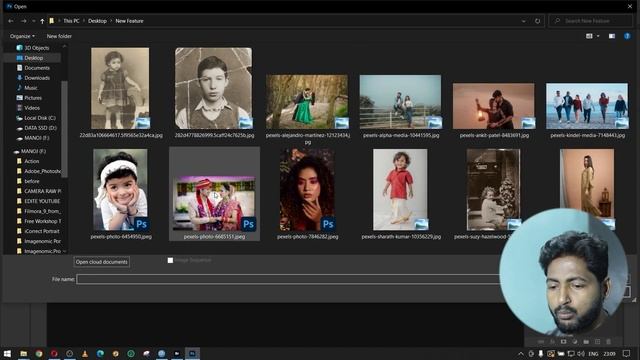Select cracked boy portrait 282d47
Screen dimensions: 640x360
click(x=213, y=88)
